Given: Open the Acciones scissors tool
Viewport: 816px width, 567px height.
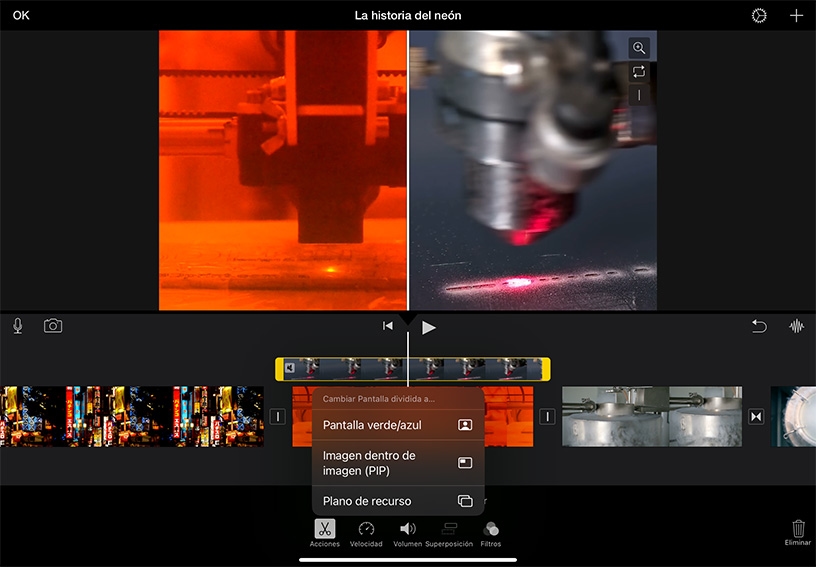Looking at the screenshot, I should coord(325,533).
